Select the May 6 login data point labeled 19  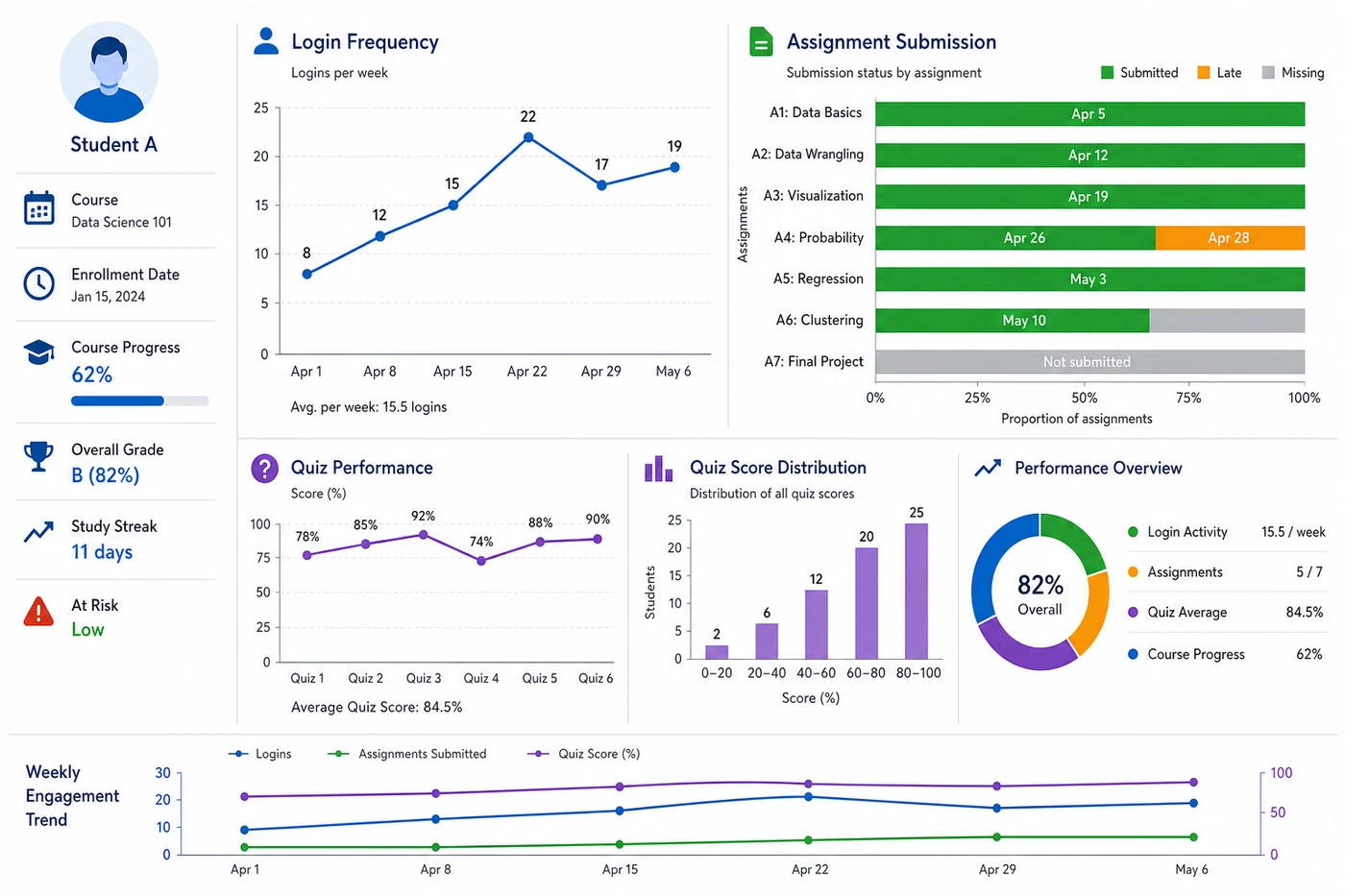tap(674, 167)
